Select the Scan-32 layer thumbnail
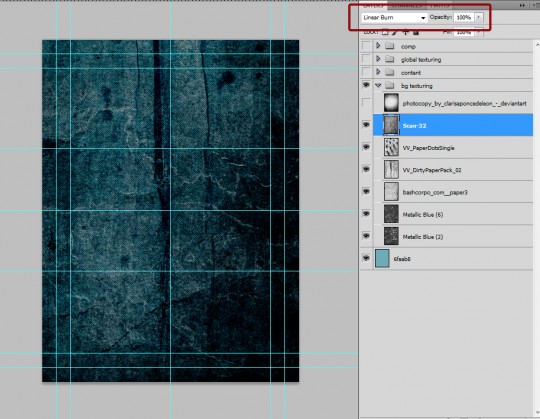Image resolution: width=540 pixels, height=419 pixels. [x=391, y=125]
